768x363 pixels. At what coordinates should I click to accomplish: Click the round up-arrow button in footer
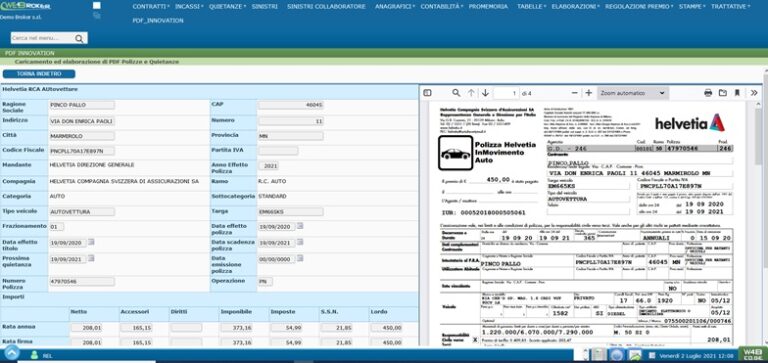point(12,352)
